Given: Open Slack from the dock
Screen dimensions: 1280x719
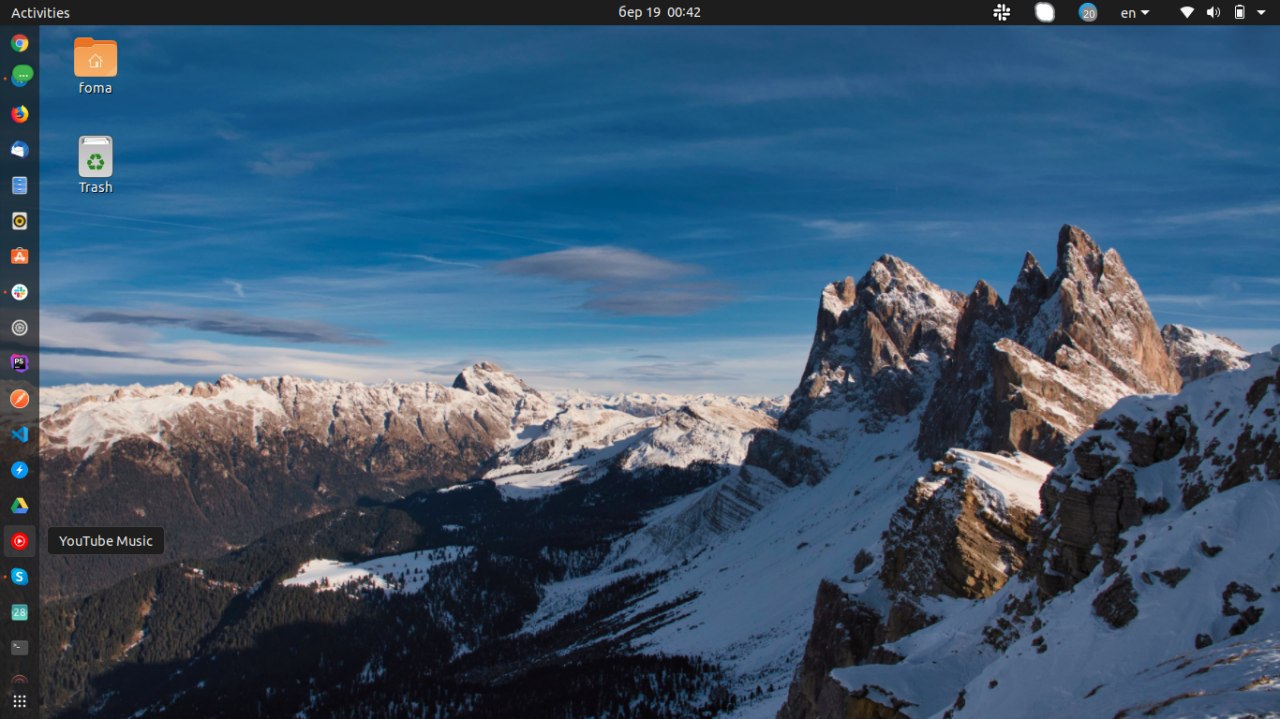Looking at the screenshot, I should tap(19, 292).
